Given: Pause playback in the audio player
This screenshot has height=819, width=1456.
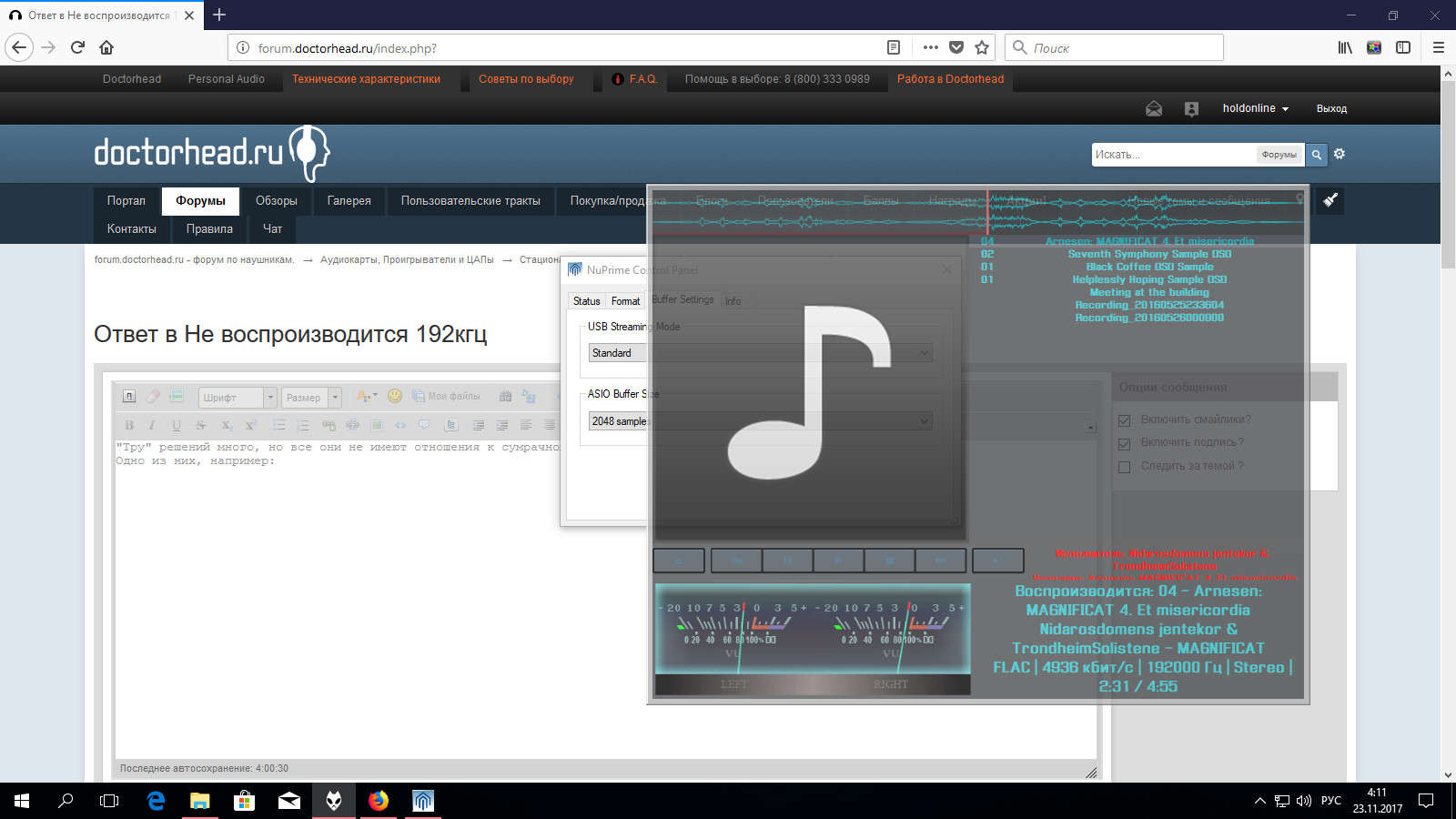Looking at the screenshot, I should (x=787, y=561).
